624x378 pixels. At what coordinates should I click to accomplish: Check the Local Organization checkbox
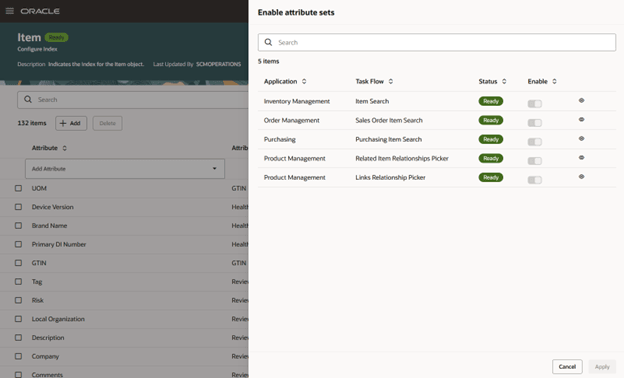point(18,319)
